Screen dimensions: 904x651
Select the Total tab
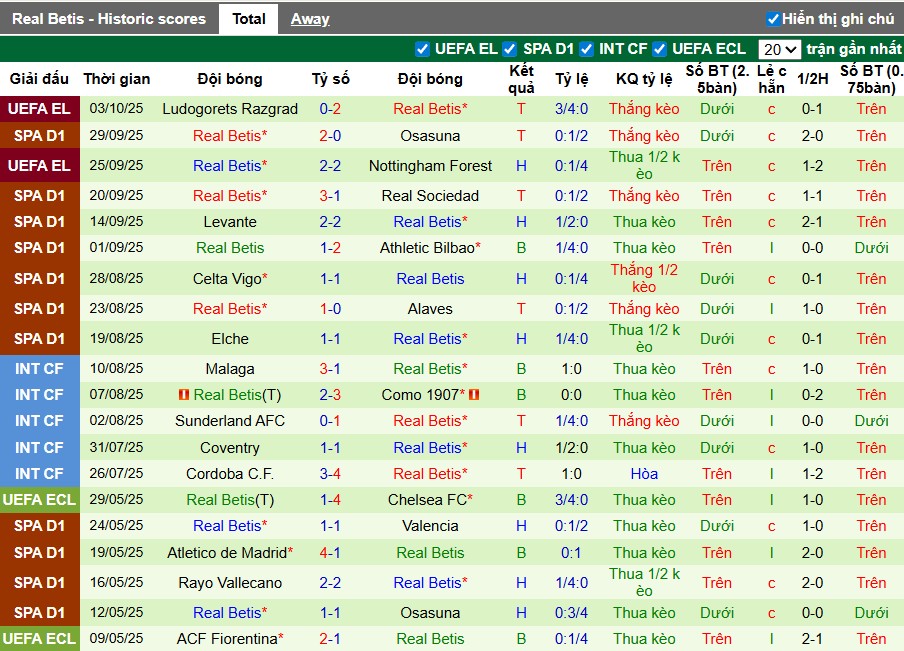click(x=249, y=19)
